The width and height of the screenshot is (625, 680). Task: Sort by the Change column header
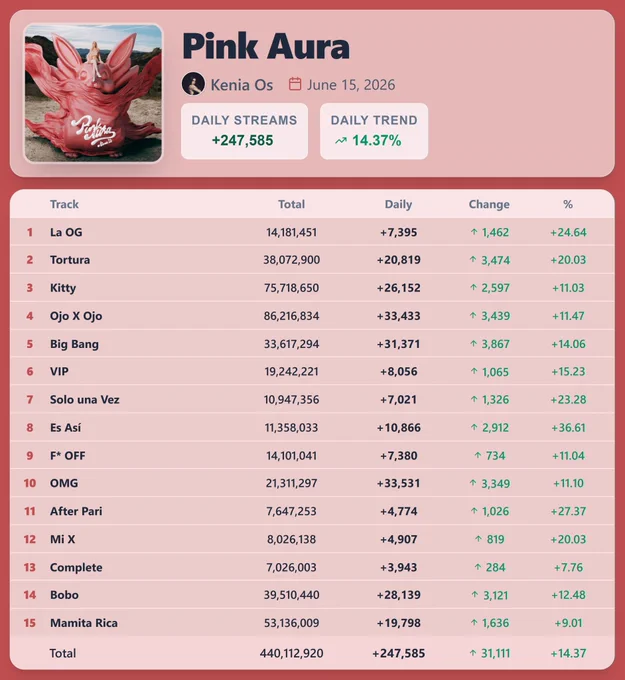(x=489, y=204)
